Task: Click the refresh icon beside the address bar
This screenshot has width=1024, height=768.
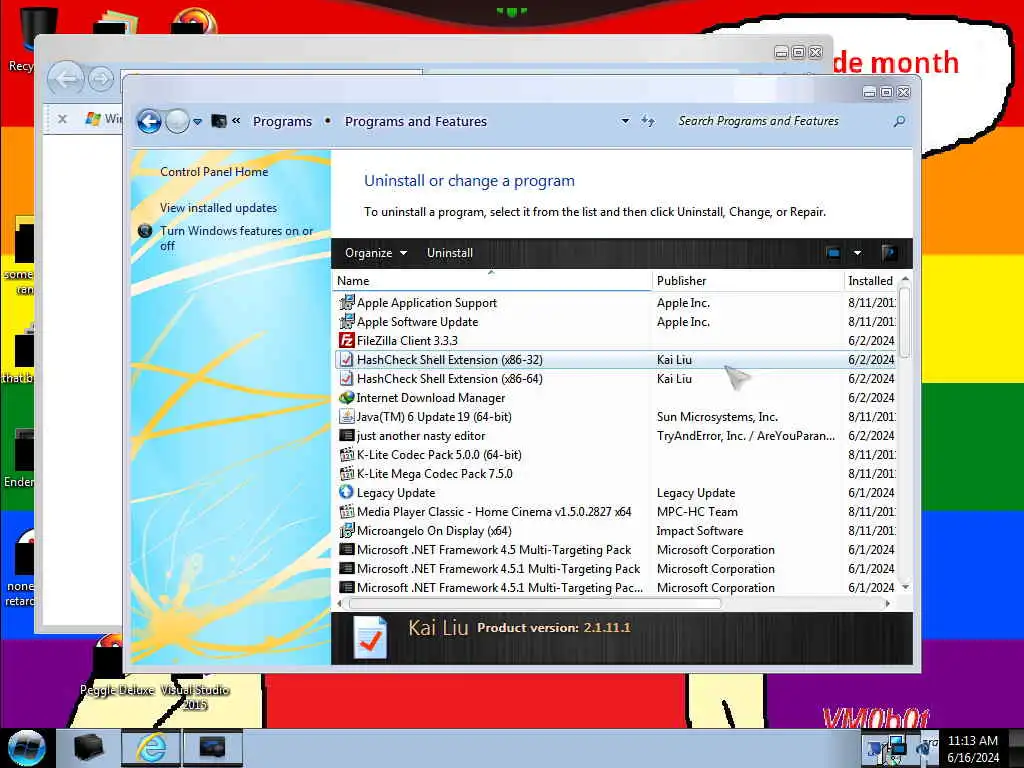Action: pos(647,121)
